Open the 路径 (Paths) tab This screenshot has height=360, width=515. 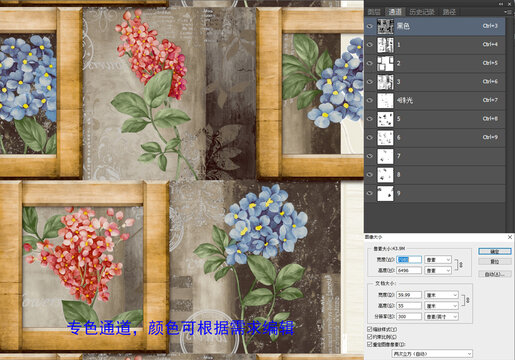pos(449,12)
